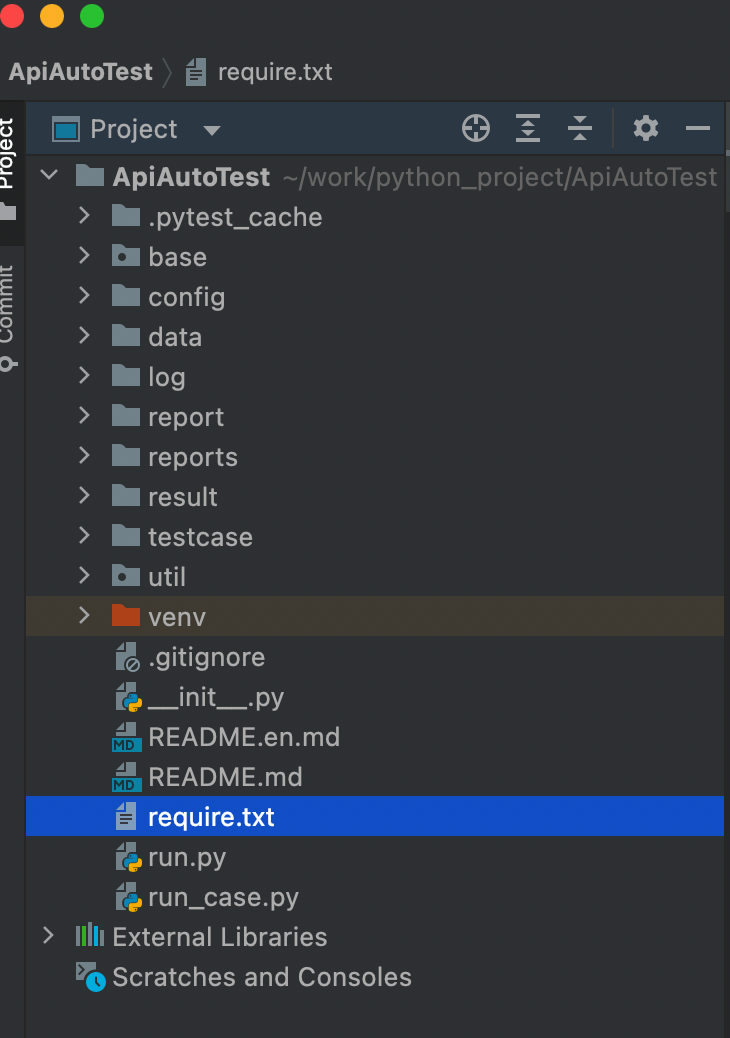Click the Select Opened File locate icon
This screenshot has height=1038, width=730.
click(x=476, y=128)
